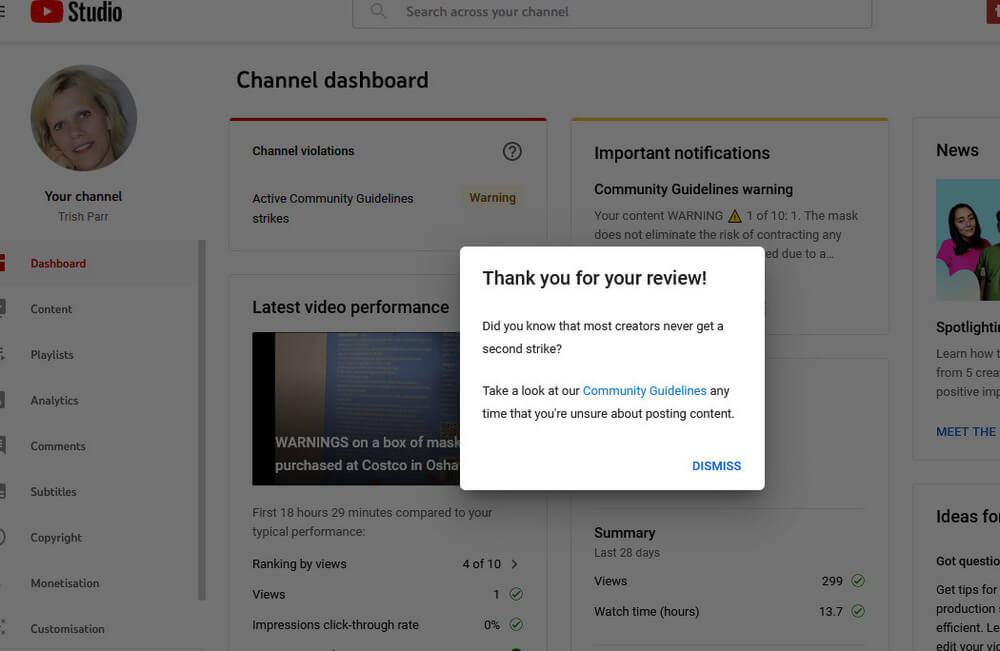Open Comments in the sidebar
Screen dimensions: 1000x651
tap(57, 446)
